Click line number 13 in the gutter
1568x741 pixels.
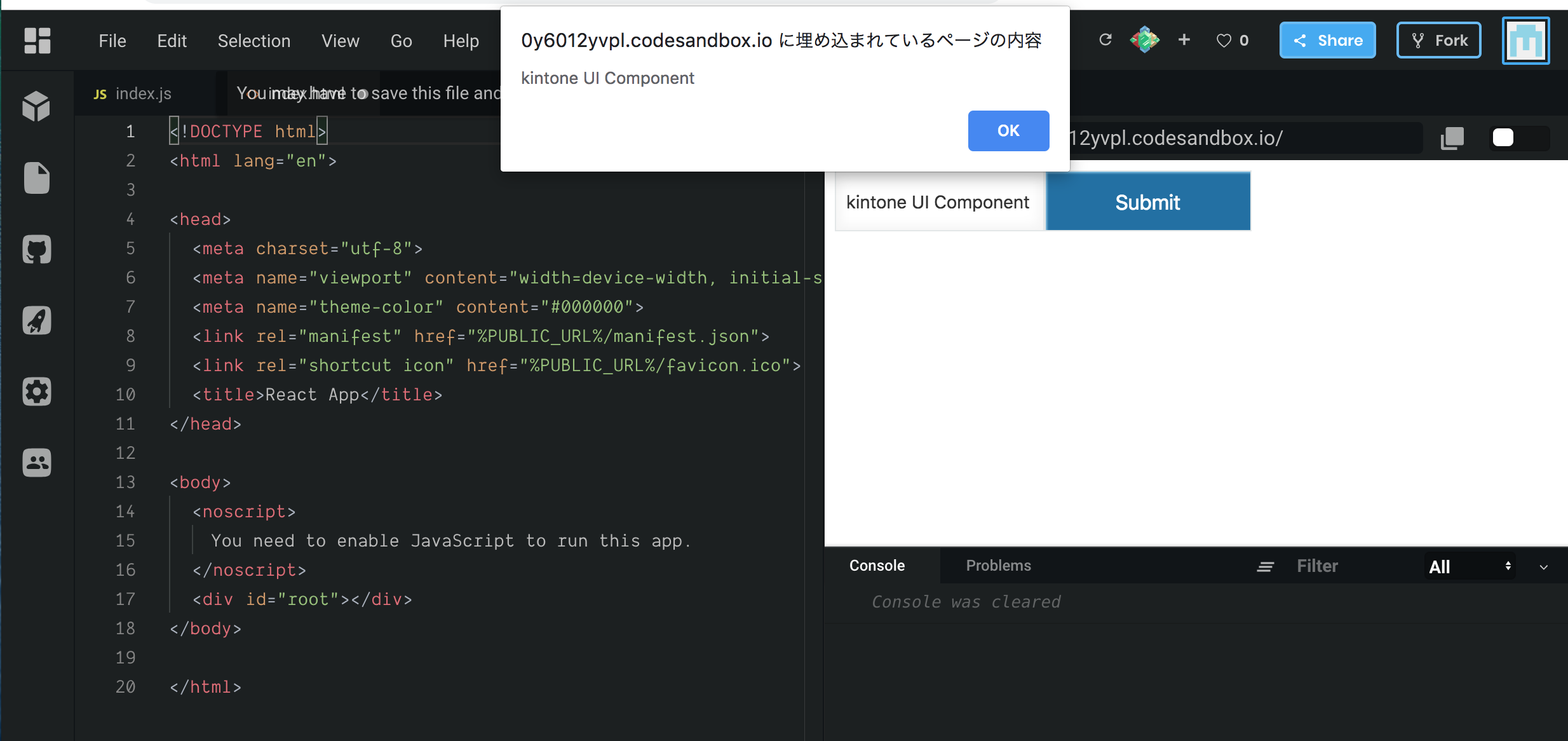pyautogui.click(x=125, y=482)
